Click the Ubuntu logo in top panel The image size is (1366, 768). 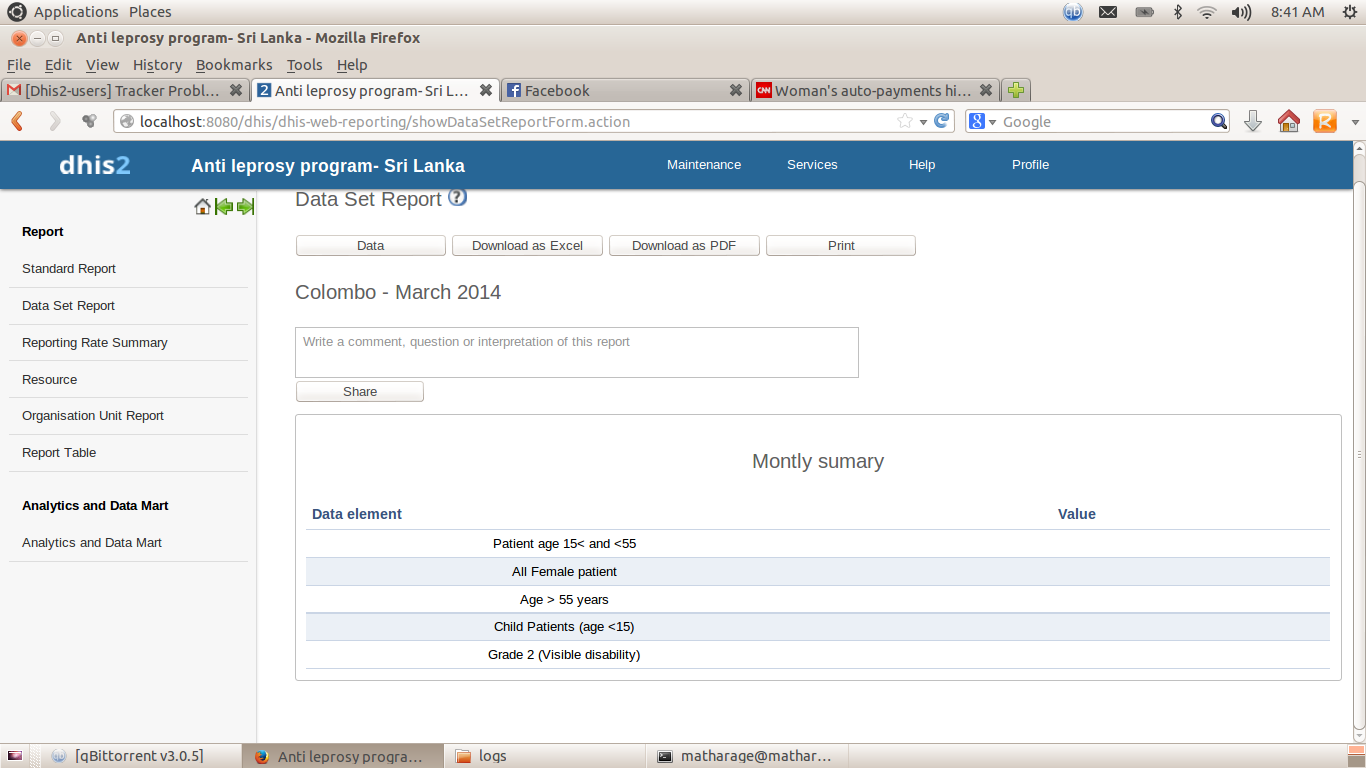pyautogui.click(x=17, y=12)
